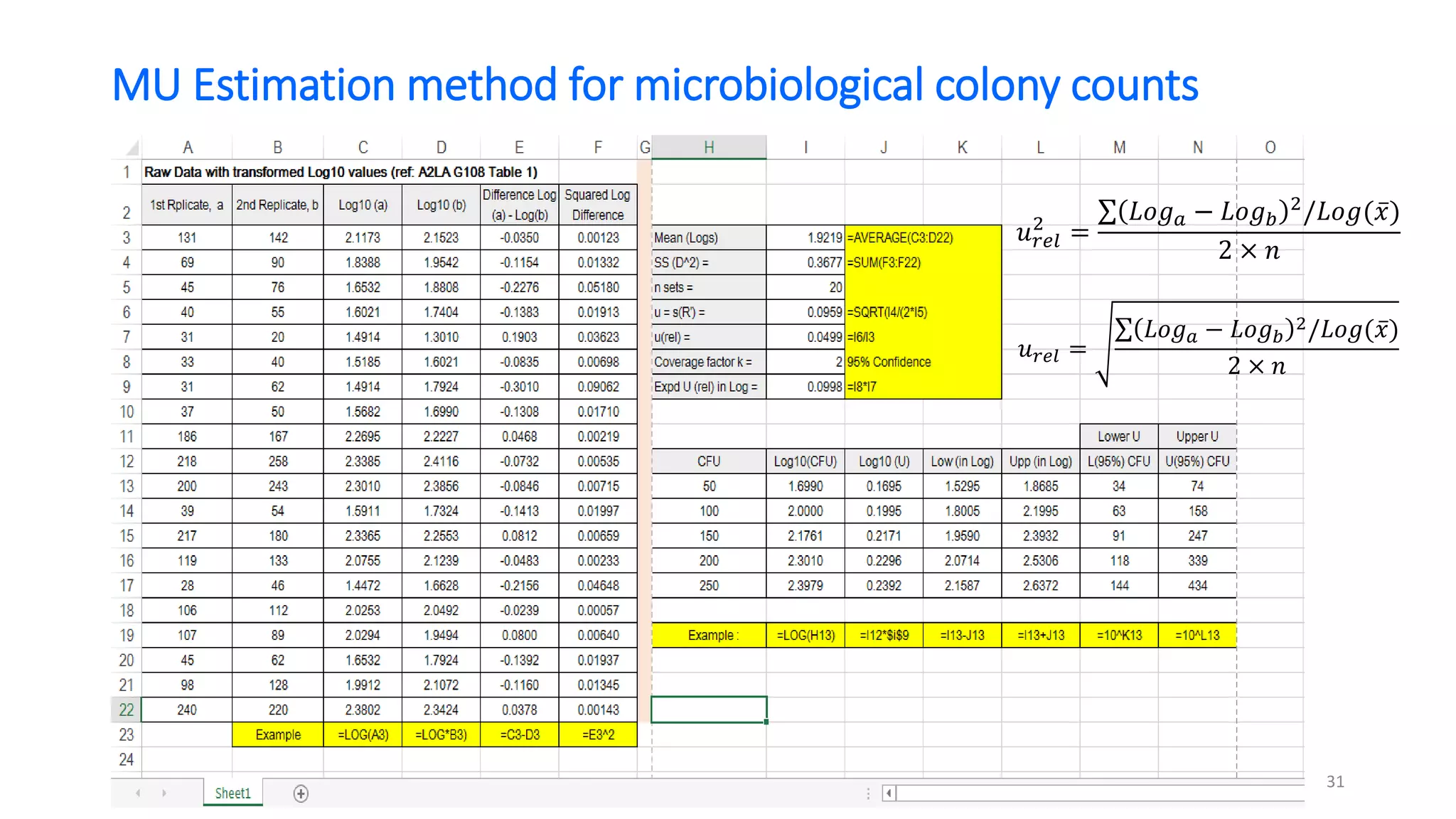Screen dimensions: 1456x819
Task: Click the yellow 'Example' cell in row 23
Action: 278,734
